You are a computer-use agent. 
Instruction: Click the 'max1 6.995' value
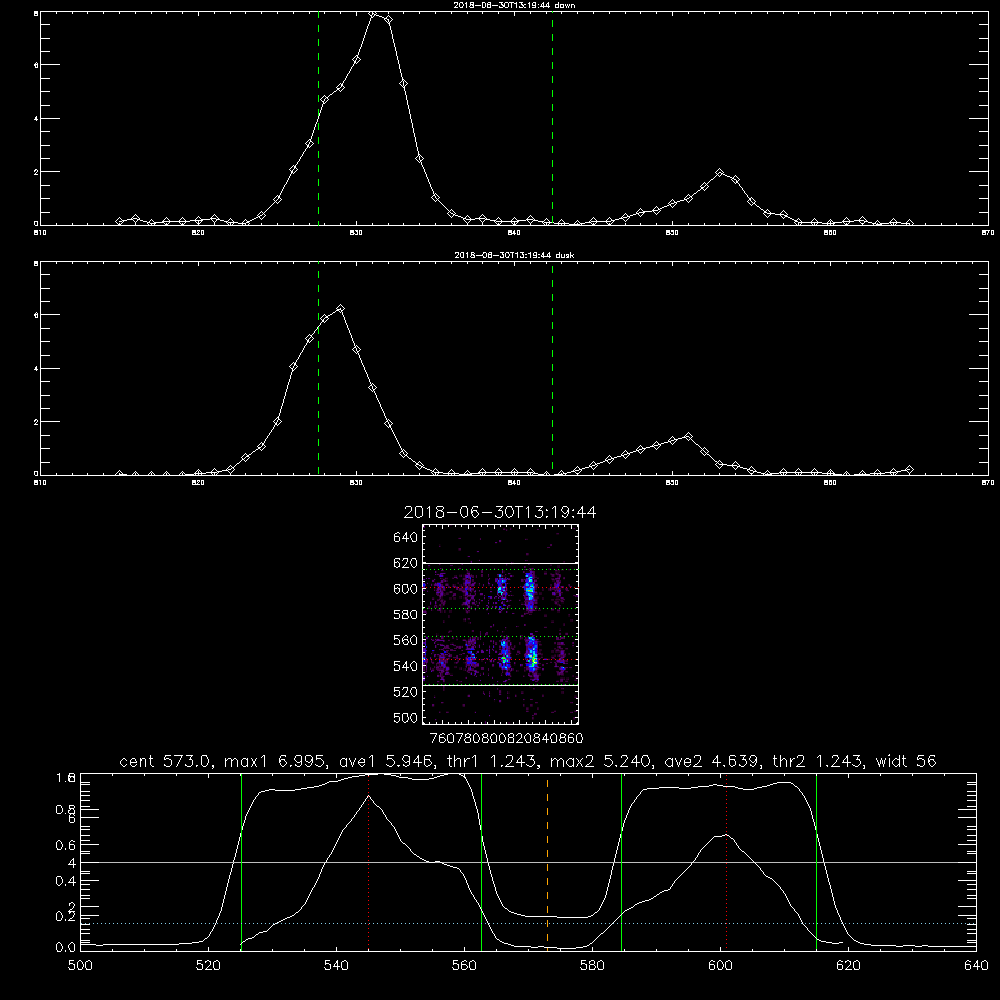coord(275,761)
